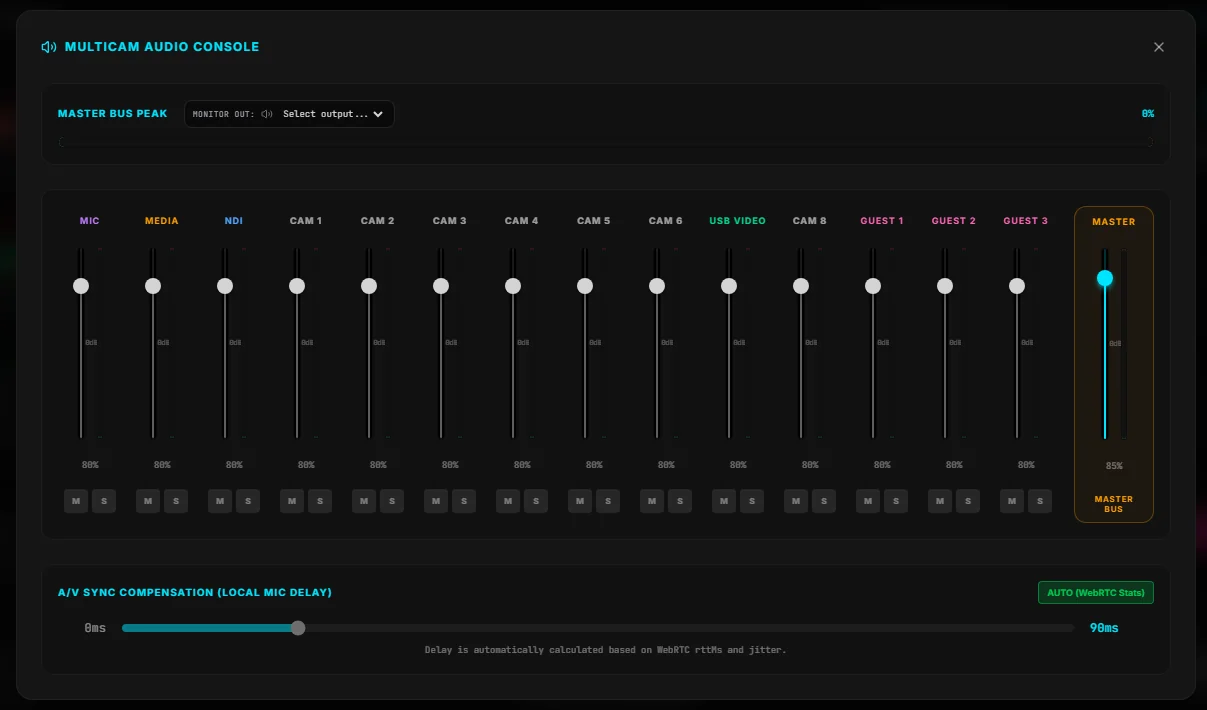
Task: Click the MASTER BUS label text
Action: click(x=1114, y=504)
